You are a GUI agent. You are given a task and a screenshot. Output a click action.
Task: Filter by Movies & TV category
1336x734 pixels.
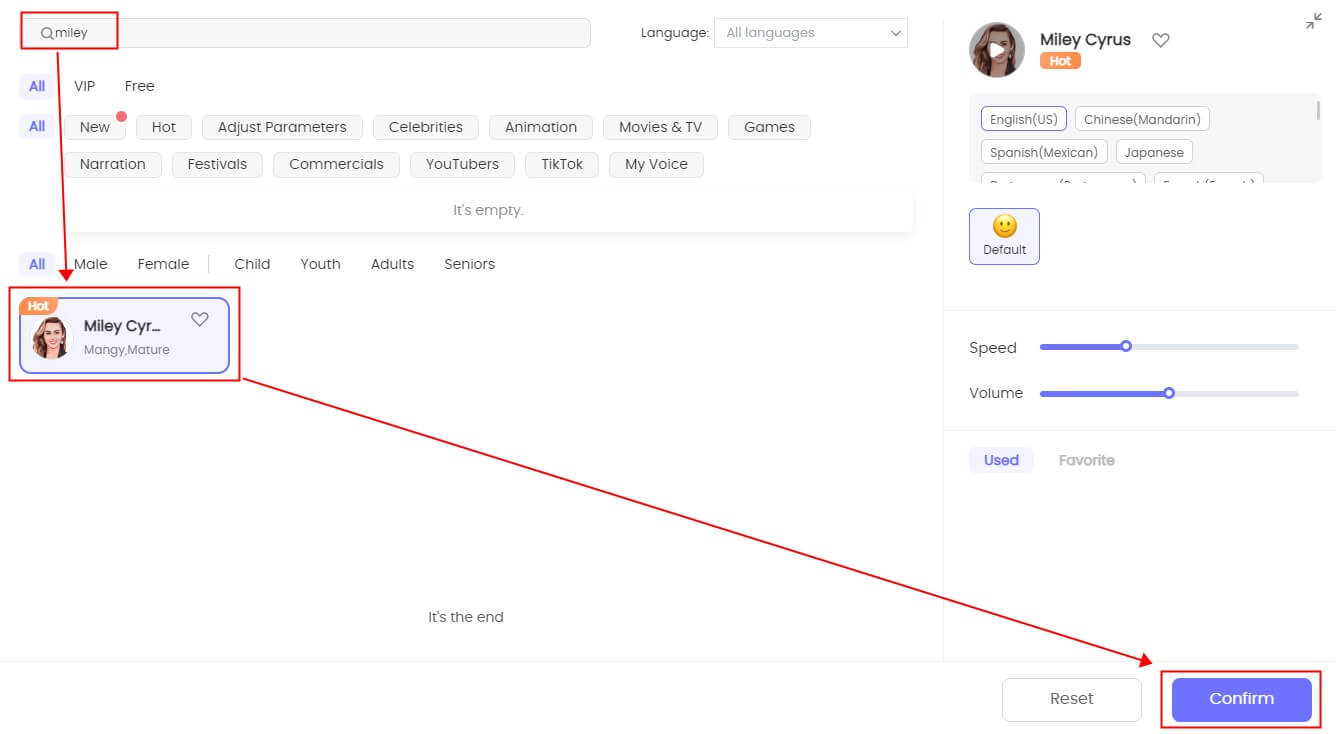660,127
